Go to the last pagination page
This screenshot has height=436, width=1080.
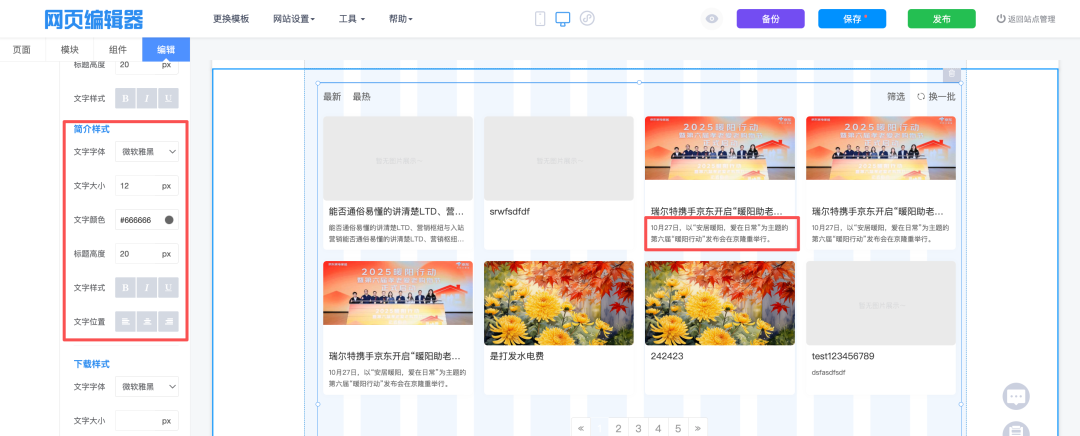pyautogui.click(x=698, y=428)
